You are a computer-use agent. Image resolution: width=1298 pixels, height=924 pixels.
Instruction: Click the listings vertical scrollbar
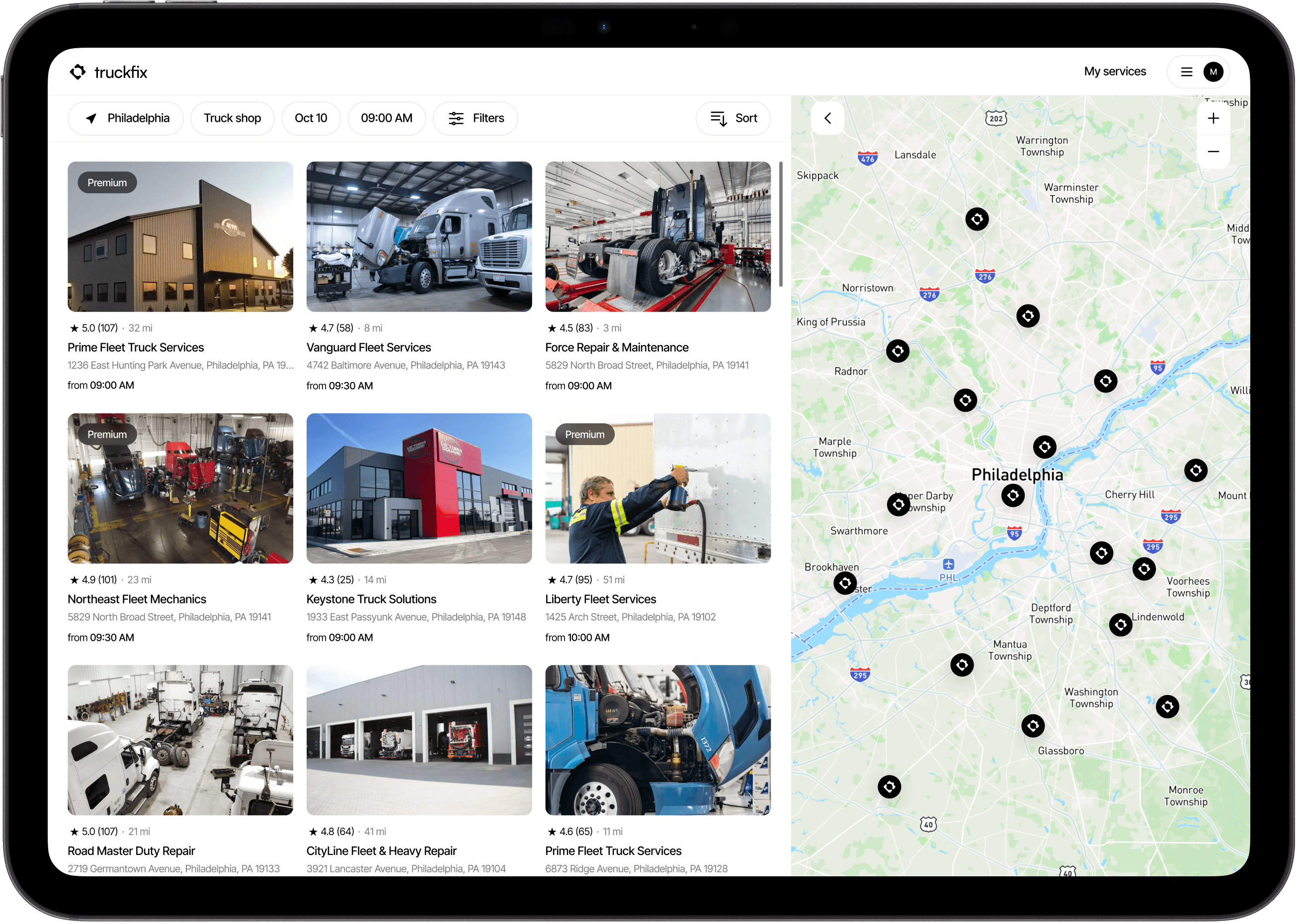click(x=781, y=225)
